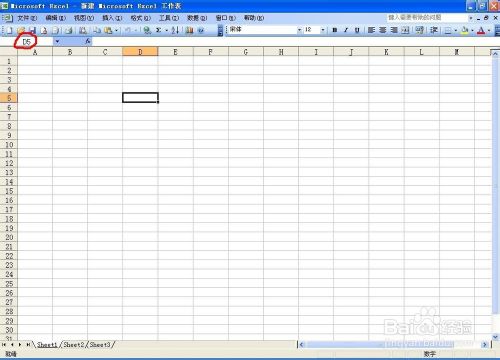The width and height of the screenshot is (500, 360).
Task: Paste using the clipboard Paste icon
Action: [108, 30]
